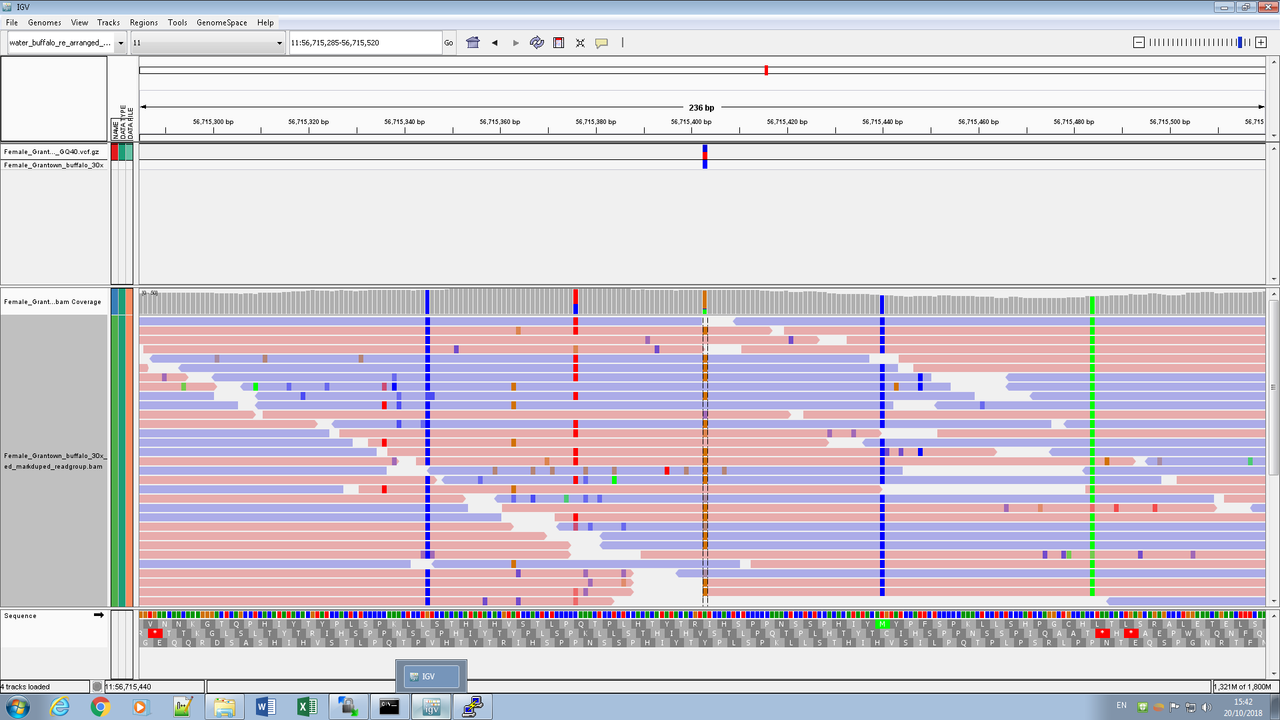Open the Genomes menu
The width and height of the screenshot is (1280, 720).
pyautogui.click(x=44, y=22)
